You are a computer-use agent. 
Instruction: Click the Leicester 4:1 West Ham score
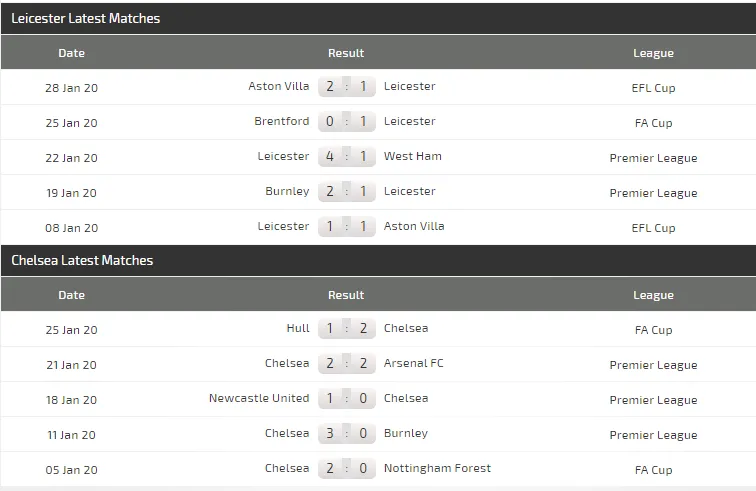(346, 156)
